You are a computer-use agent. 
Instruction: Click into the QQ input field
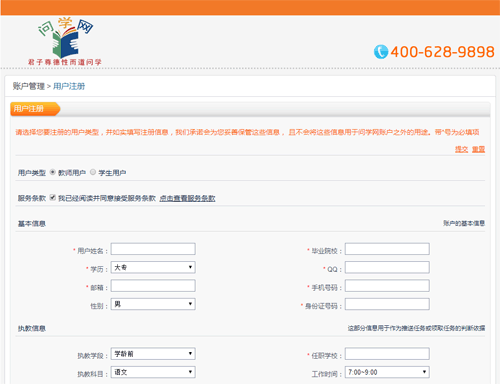[387, 267]
